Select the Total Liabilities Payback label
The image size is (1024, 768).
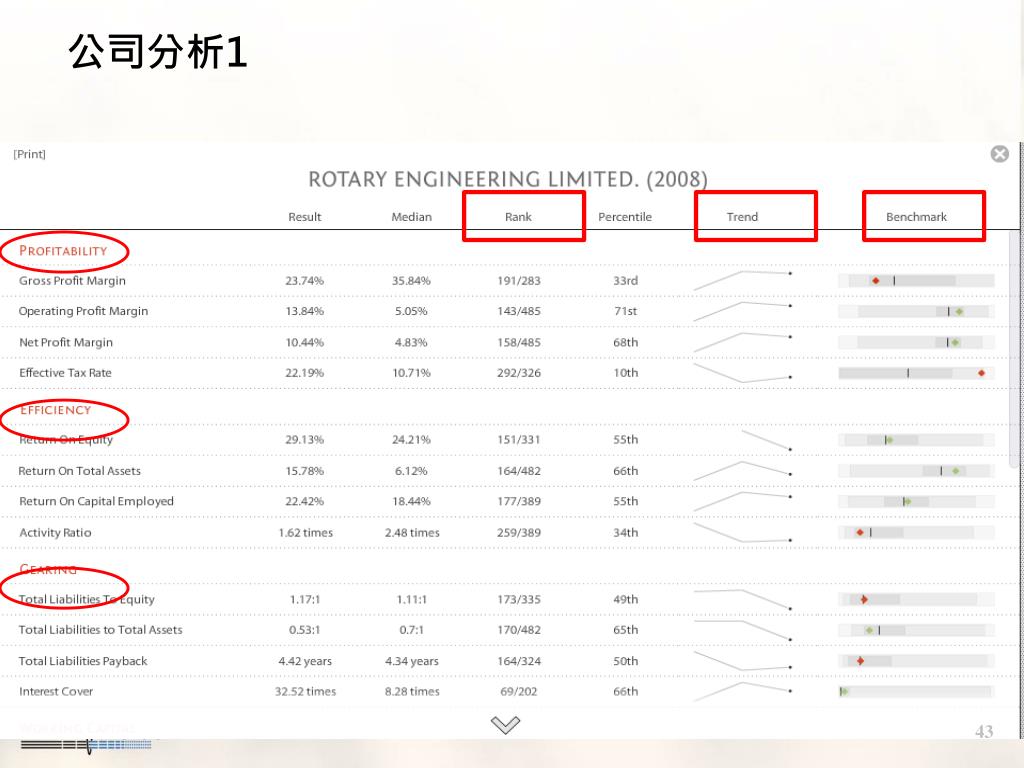coord(82,661)
